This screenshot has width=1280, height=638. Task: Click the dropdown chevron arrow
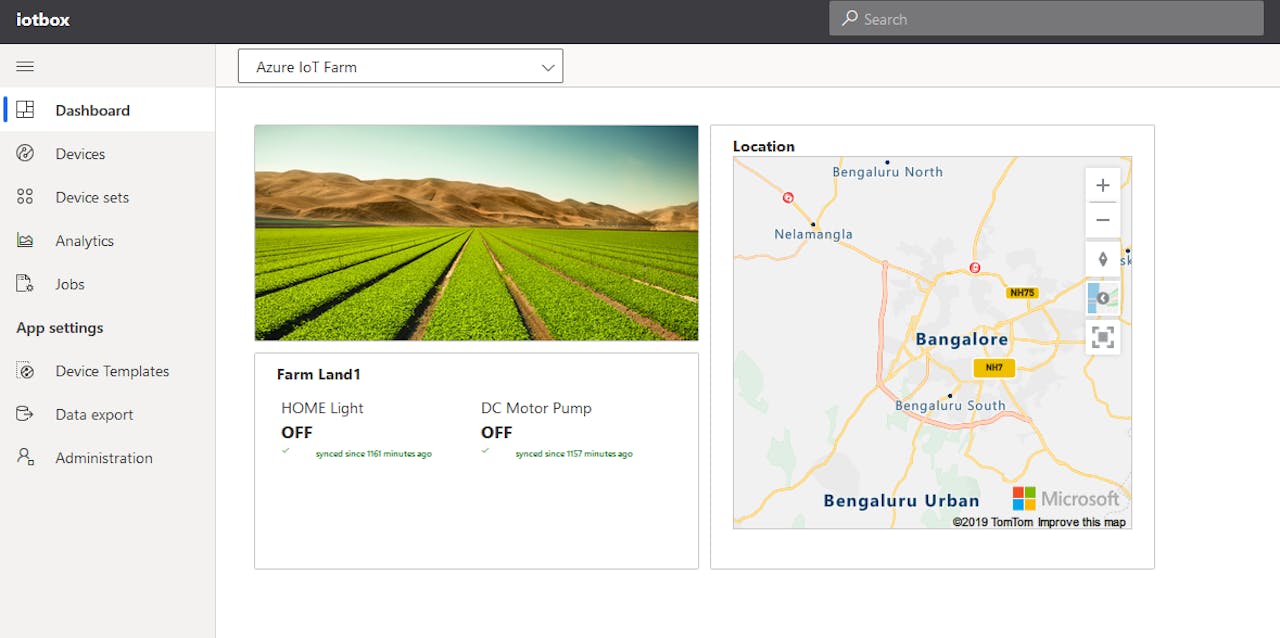(x=548, y=67)
